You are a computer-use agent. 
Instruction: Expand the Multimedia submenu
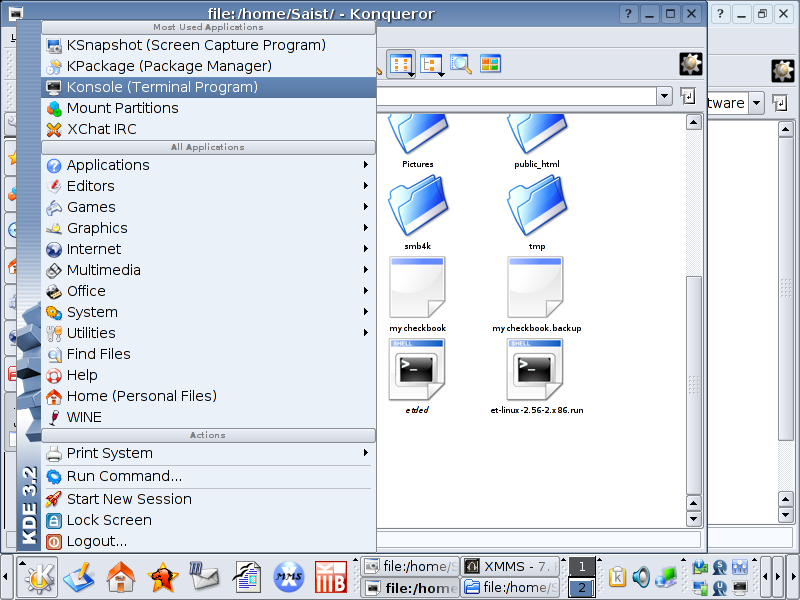coord(103,270)
